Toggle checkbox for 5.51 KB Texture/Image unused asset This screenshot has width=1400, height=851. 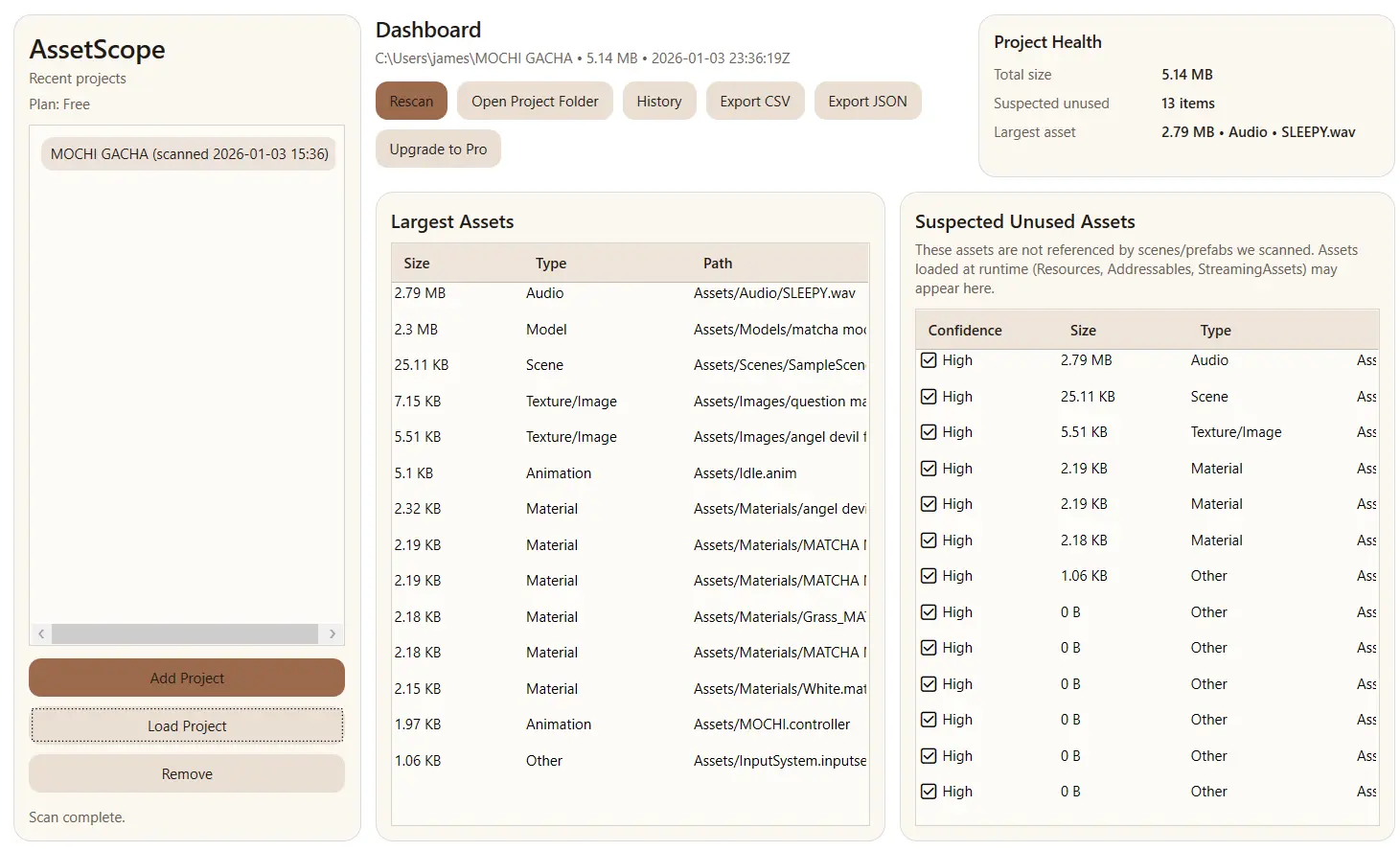point(929,432)
